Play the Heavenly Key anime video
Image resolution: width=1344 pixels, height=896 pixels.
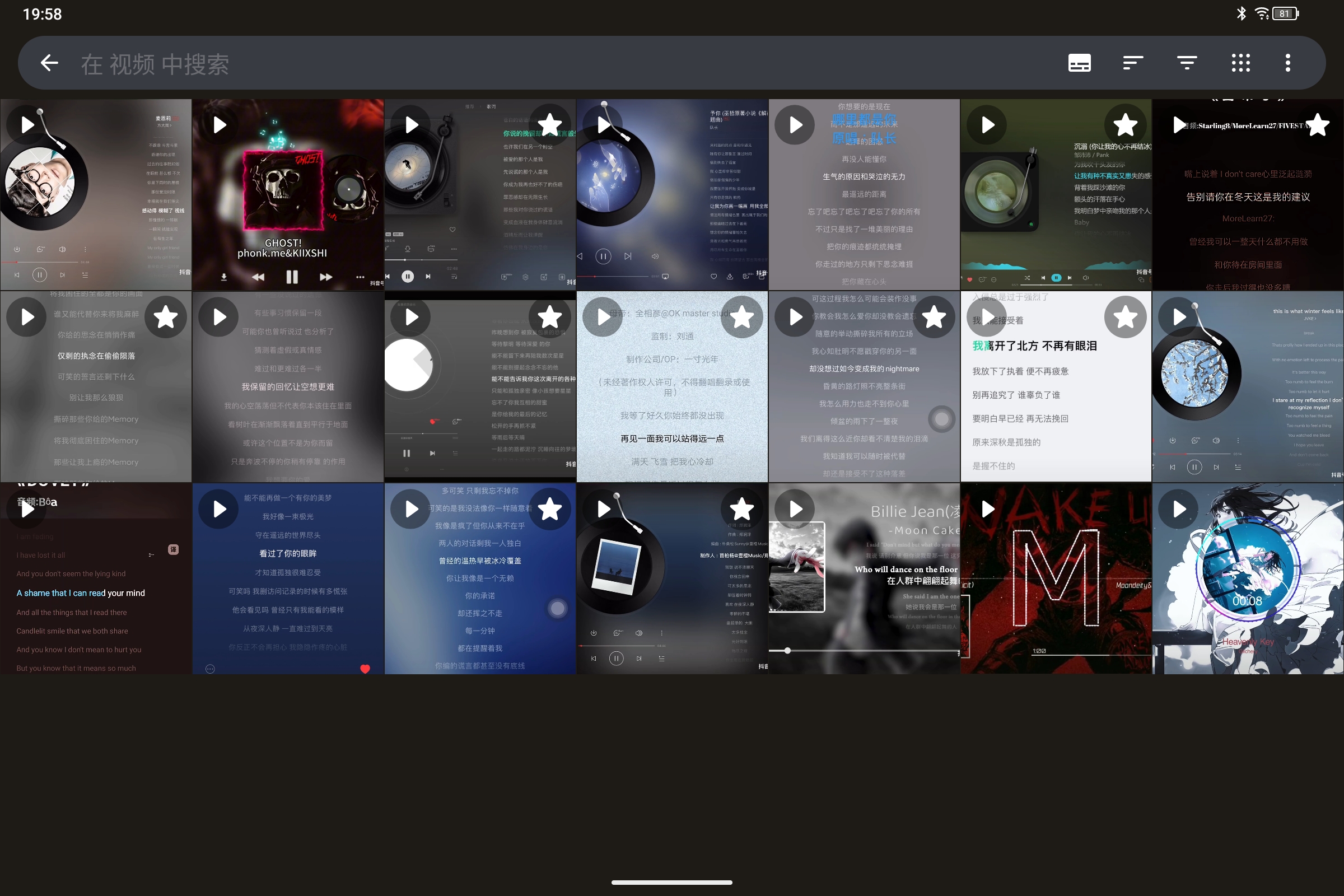1179,508
